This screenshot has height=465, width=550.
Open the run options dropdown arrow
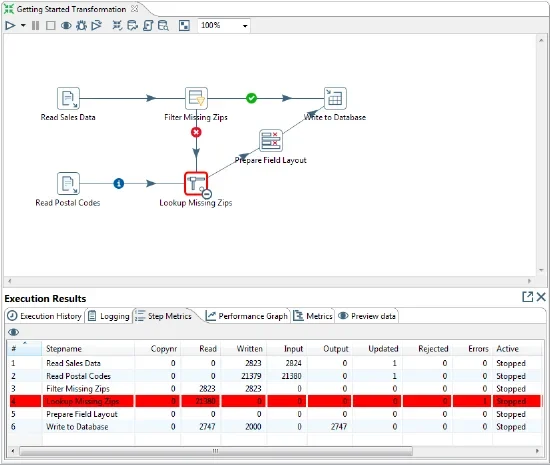click(x=23, y=26)
